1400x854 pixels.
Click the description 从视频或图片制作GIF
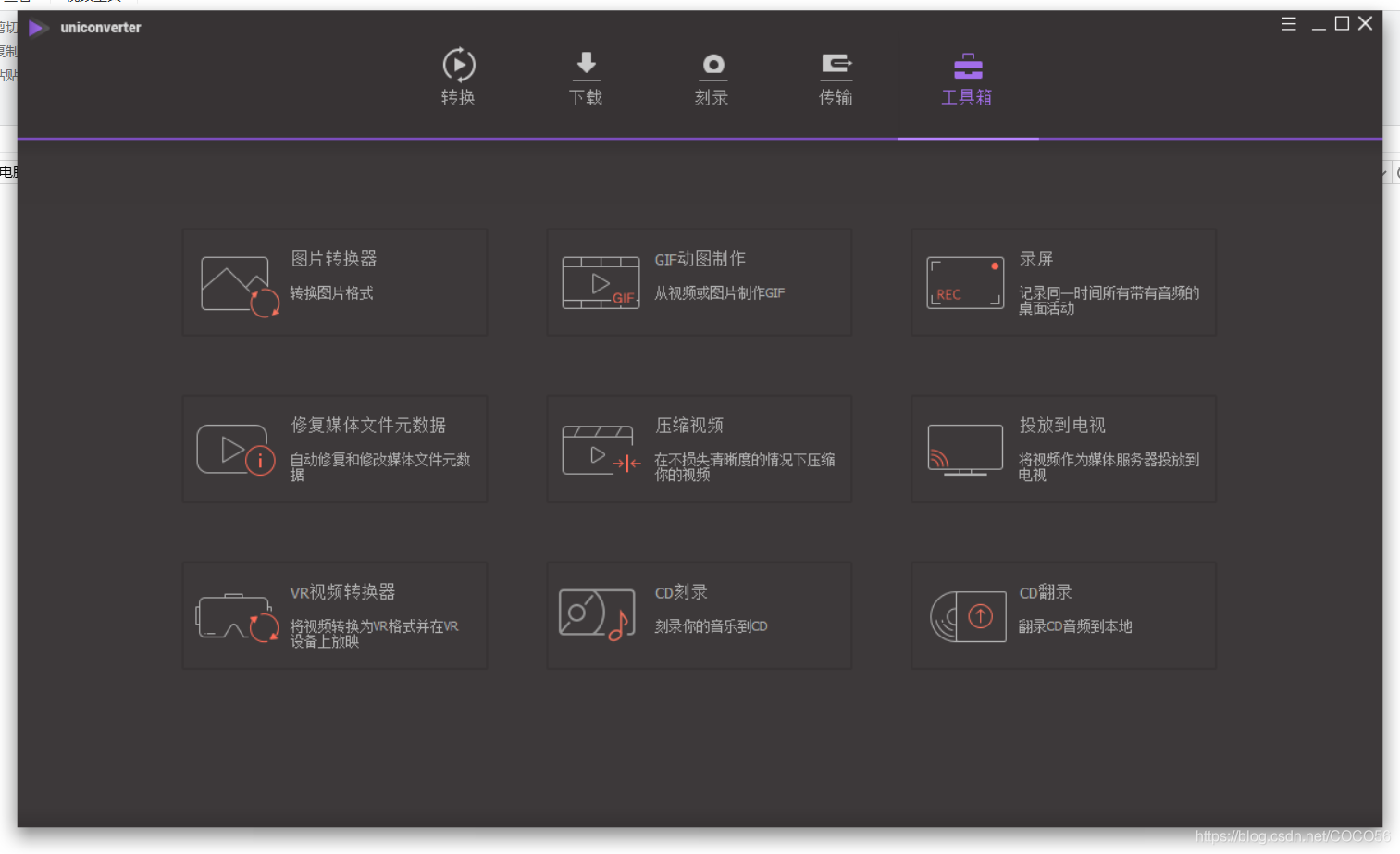tap(719, 293)
